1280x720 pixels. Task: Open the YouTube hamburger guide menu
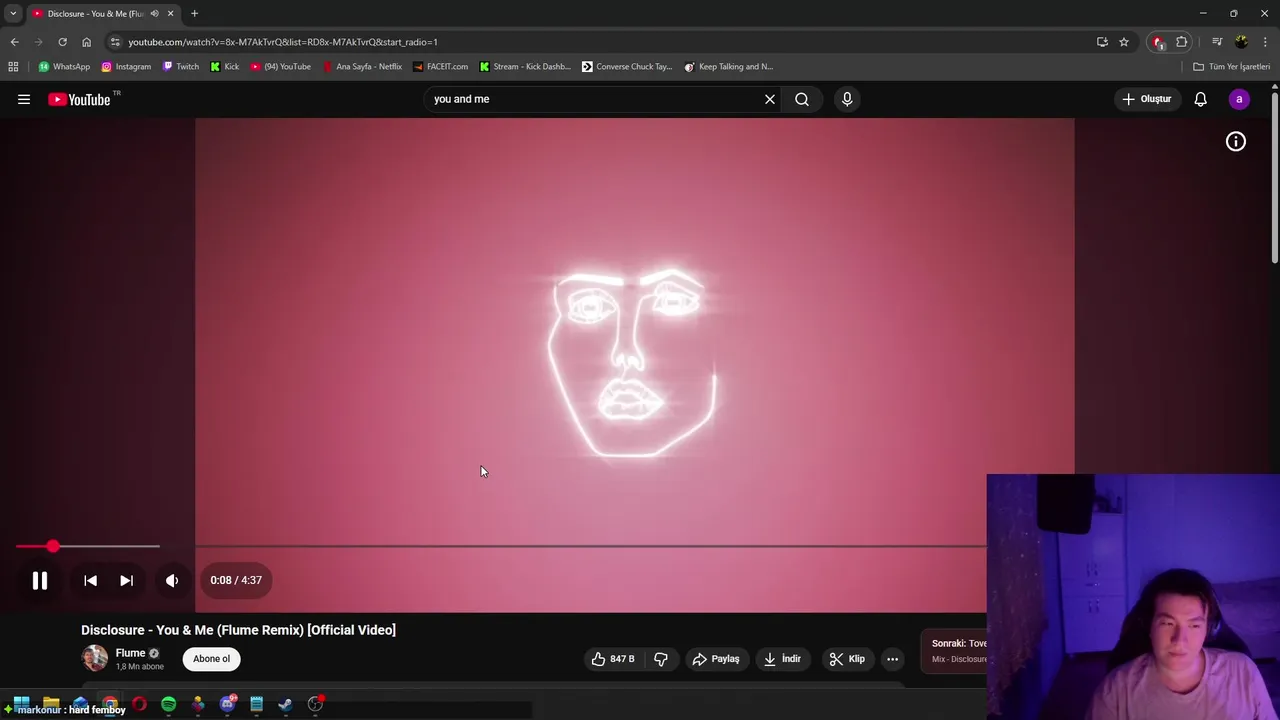(24, 99)
